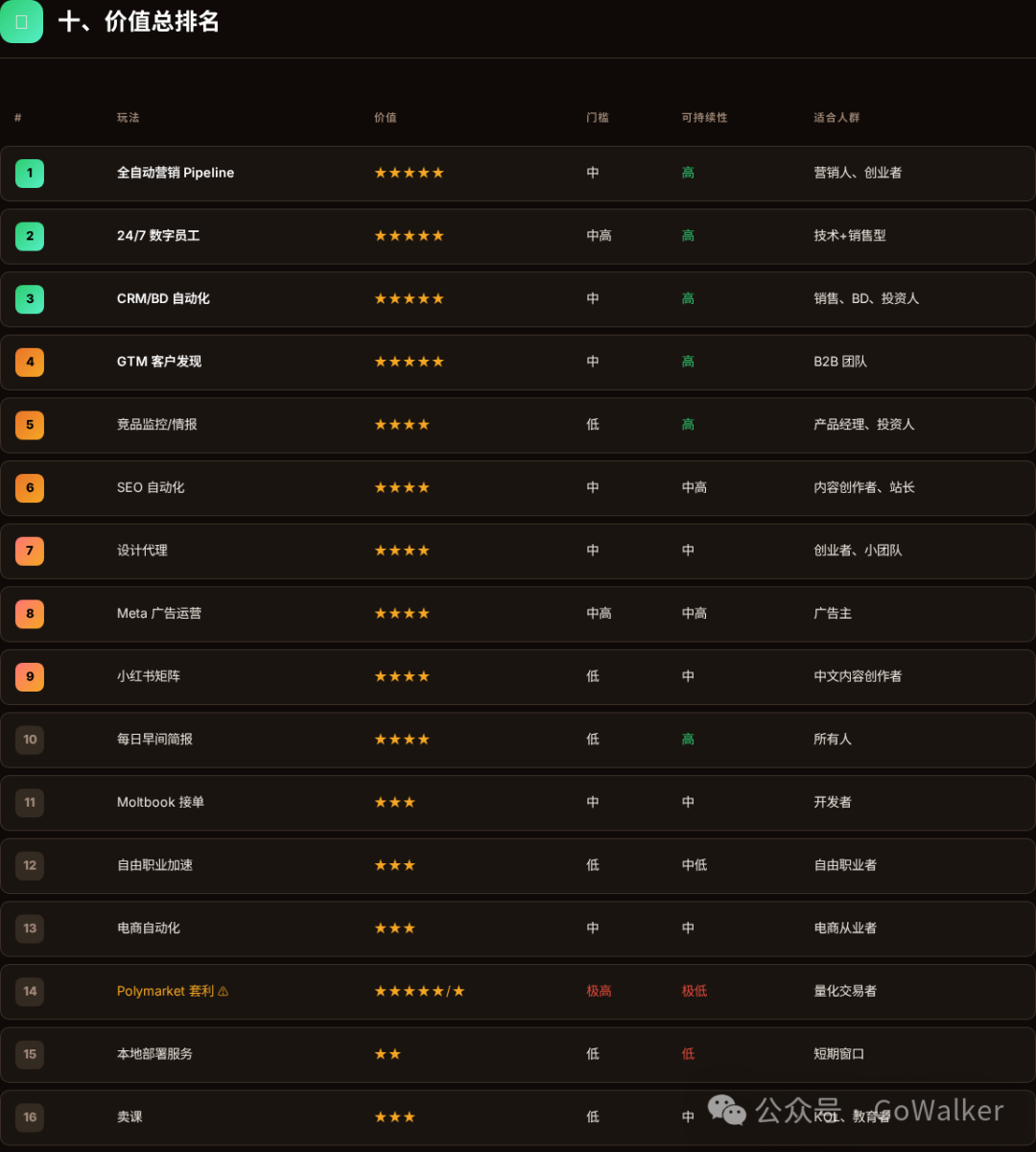Click the green rank 1 badge

click(30, 174)
